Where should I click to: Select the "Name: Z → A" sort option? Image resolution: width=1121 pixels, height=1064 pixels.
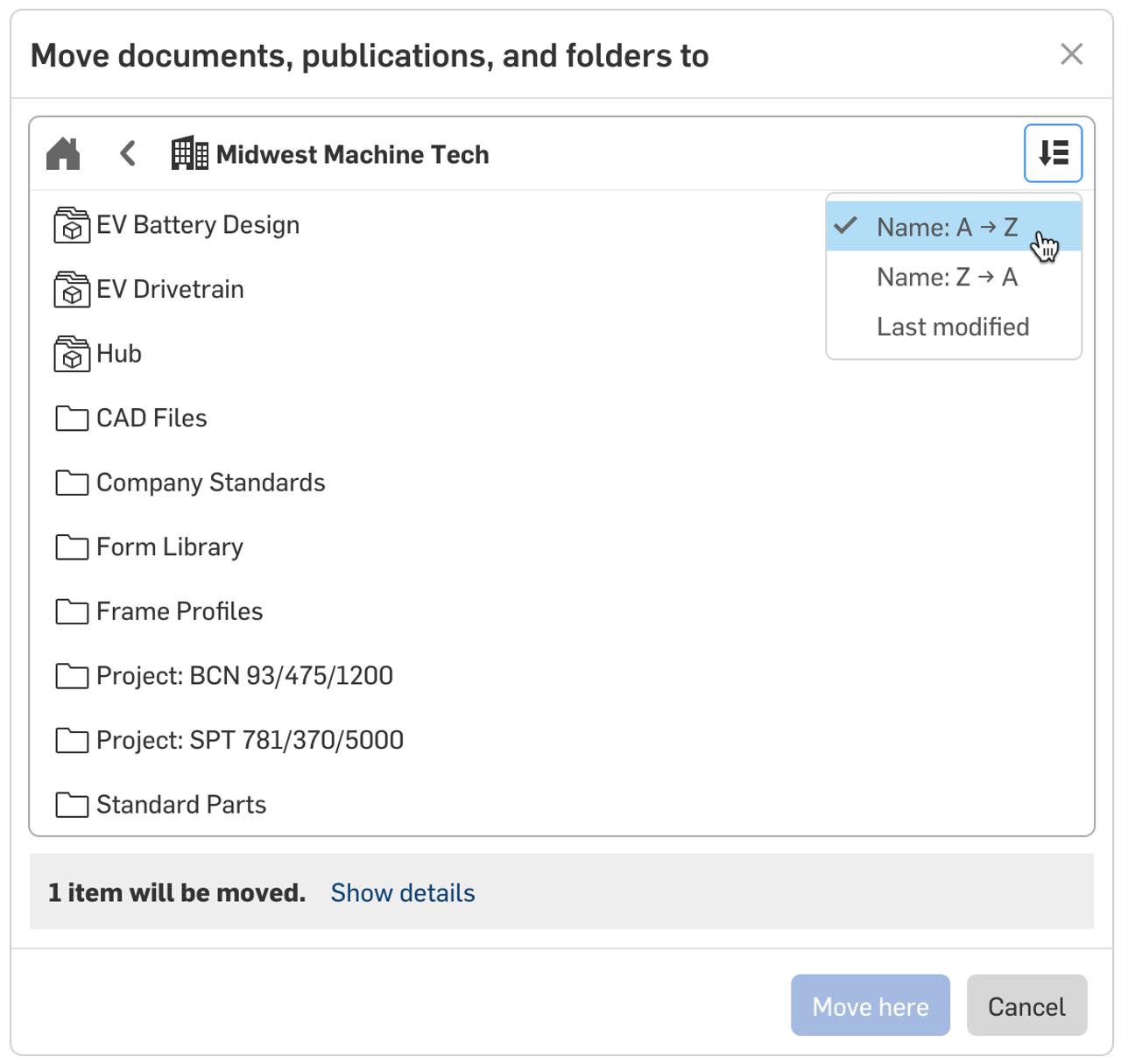[947, 278]
